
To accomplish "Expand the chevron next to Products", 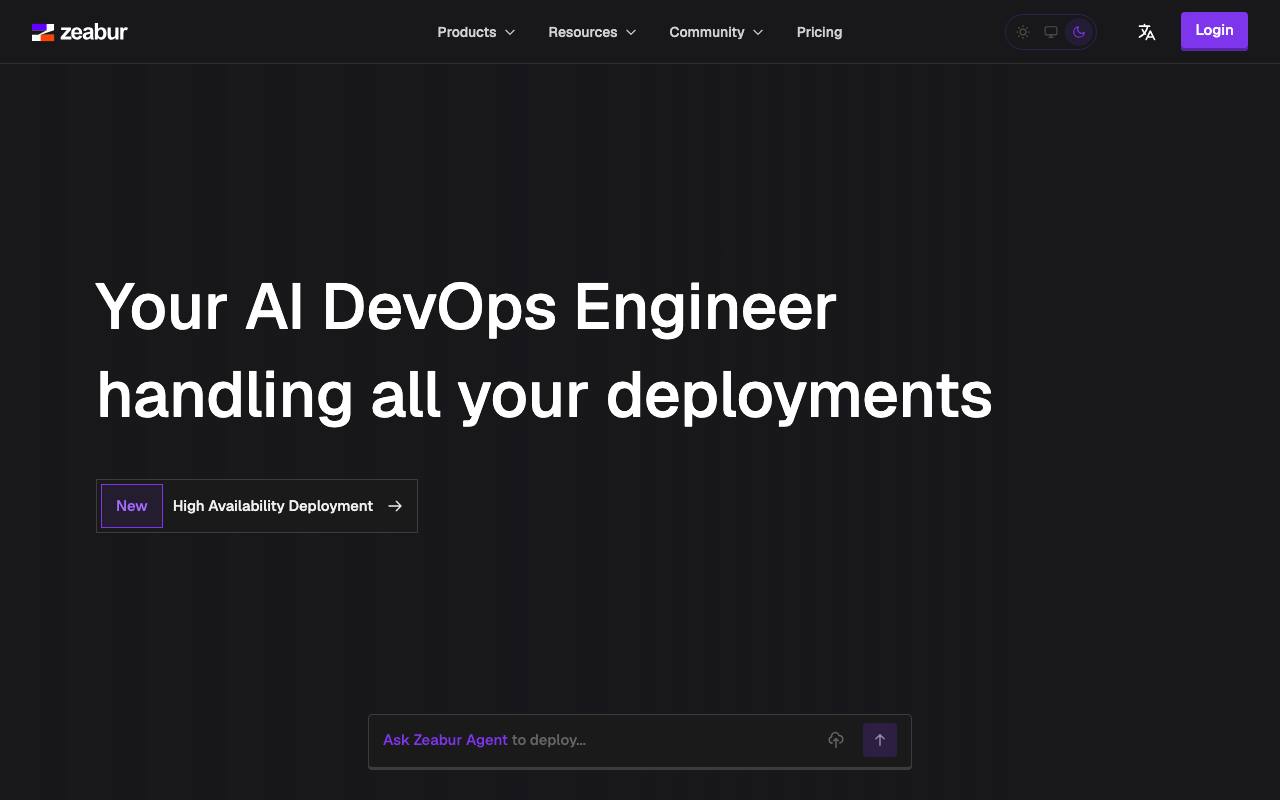I will coord(510,32).
